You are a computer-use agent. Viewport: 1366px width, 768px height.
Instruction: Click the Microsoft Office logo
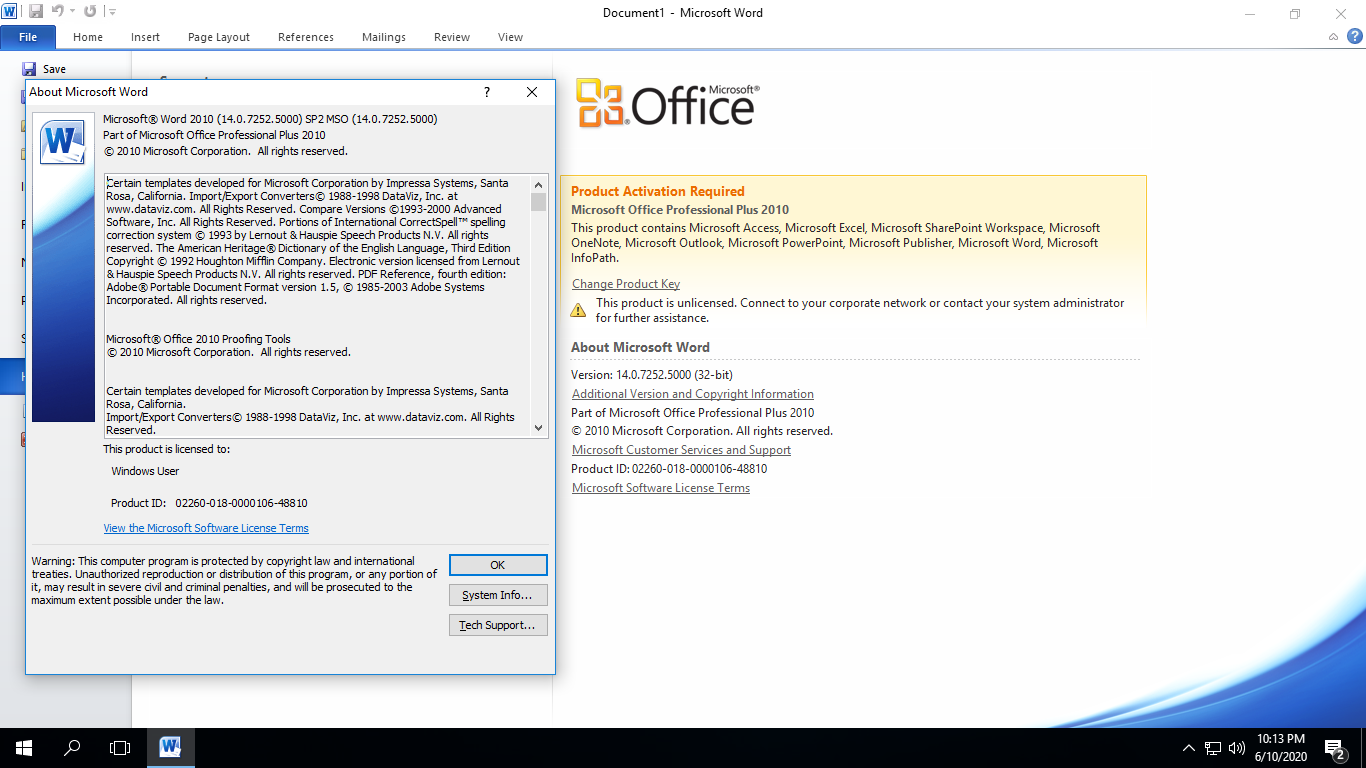(x=668, y=103)
